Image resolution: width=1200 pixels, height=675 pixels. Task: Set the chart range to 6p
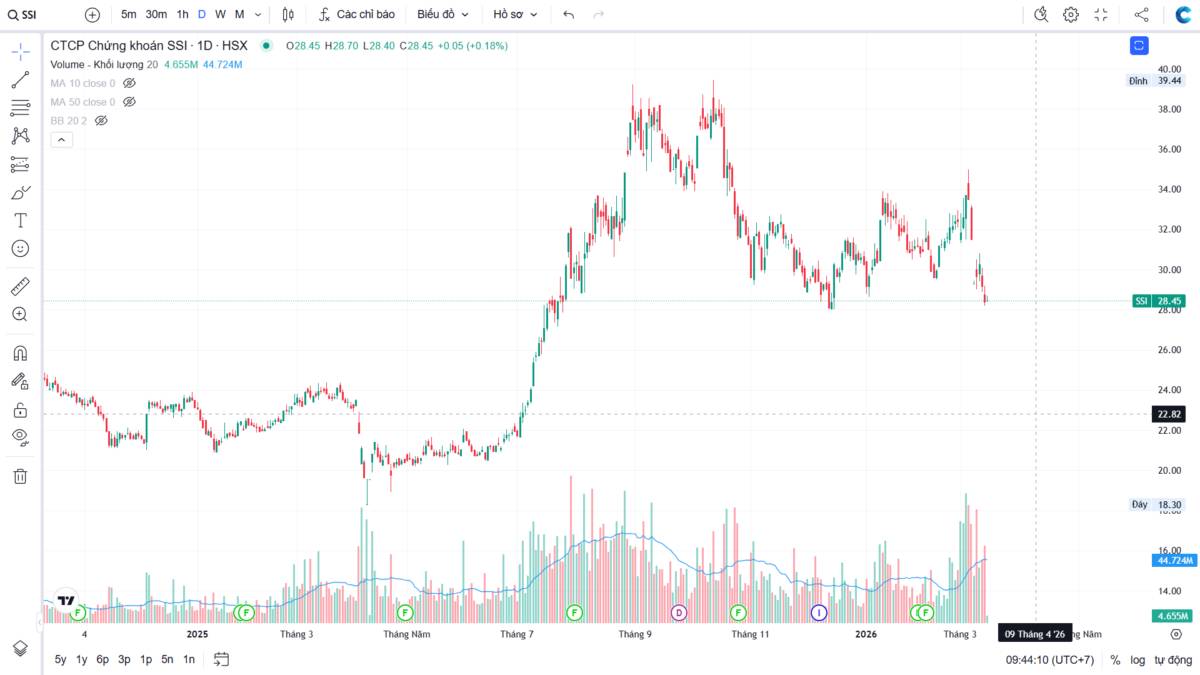coord(102,659)
